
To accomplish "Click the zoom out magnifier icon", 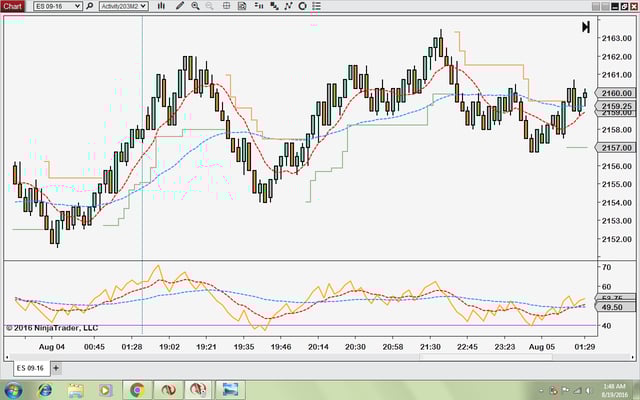I will click(210, 6).
